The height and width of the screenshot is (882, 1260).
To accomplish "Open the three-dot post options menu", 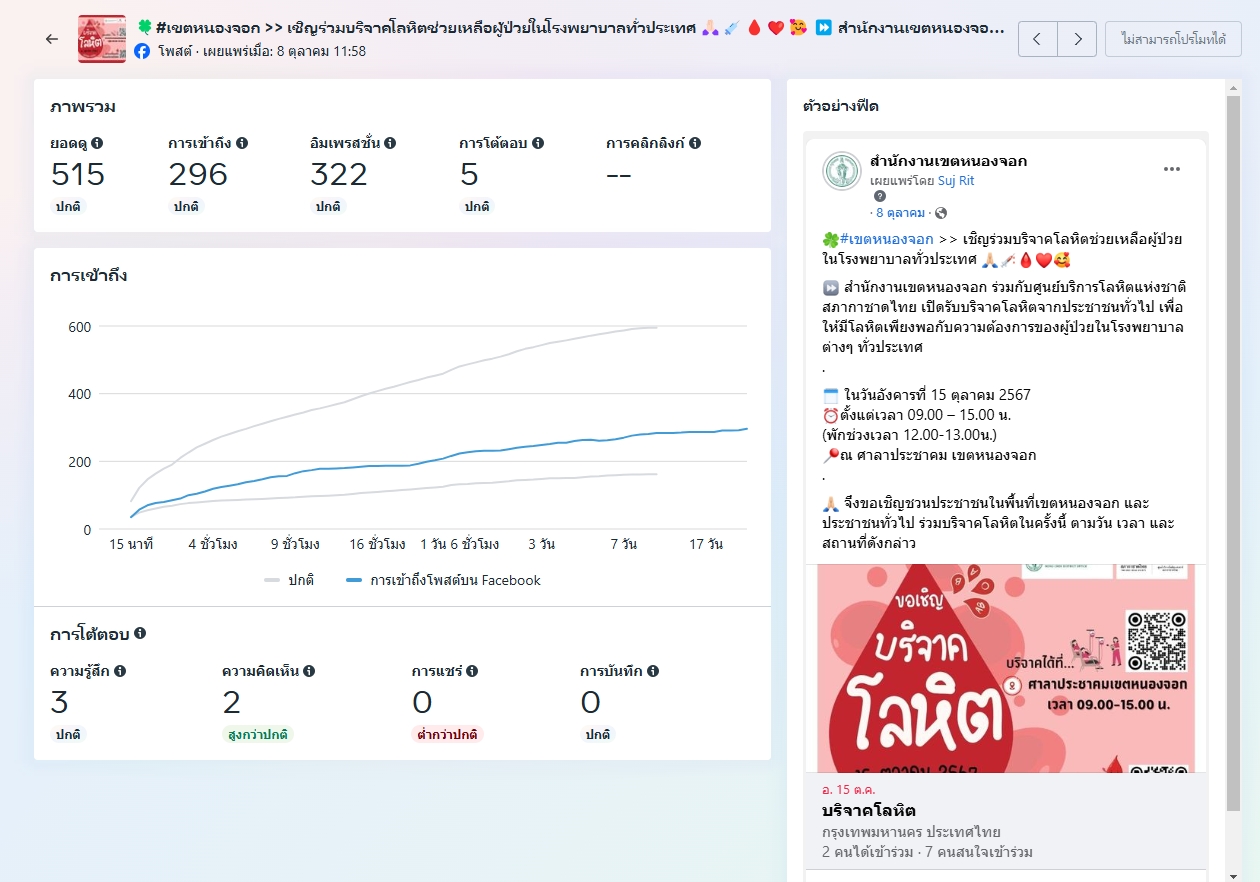I will pos(1172,169).
